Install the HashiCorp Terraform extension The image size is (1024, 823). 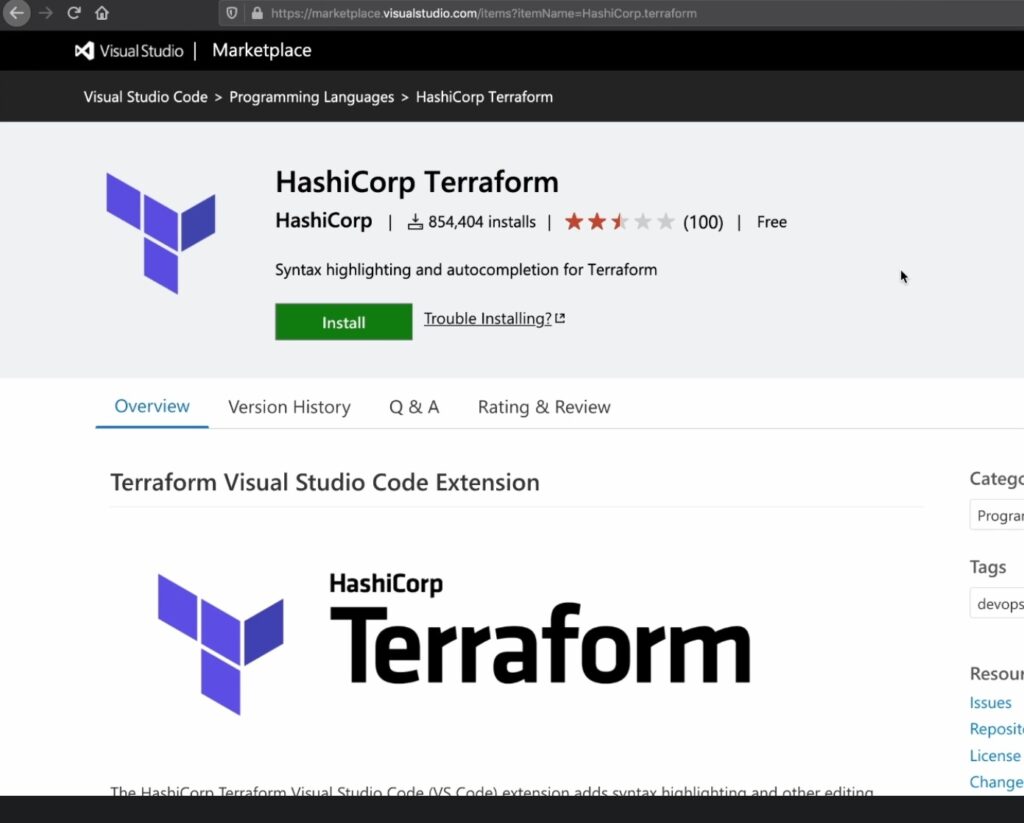pyautogui.click(x=344, y=322)
